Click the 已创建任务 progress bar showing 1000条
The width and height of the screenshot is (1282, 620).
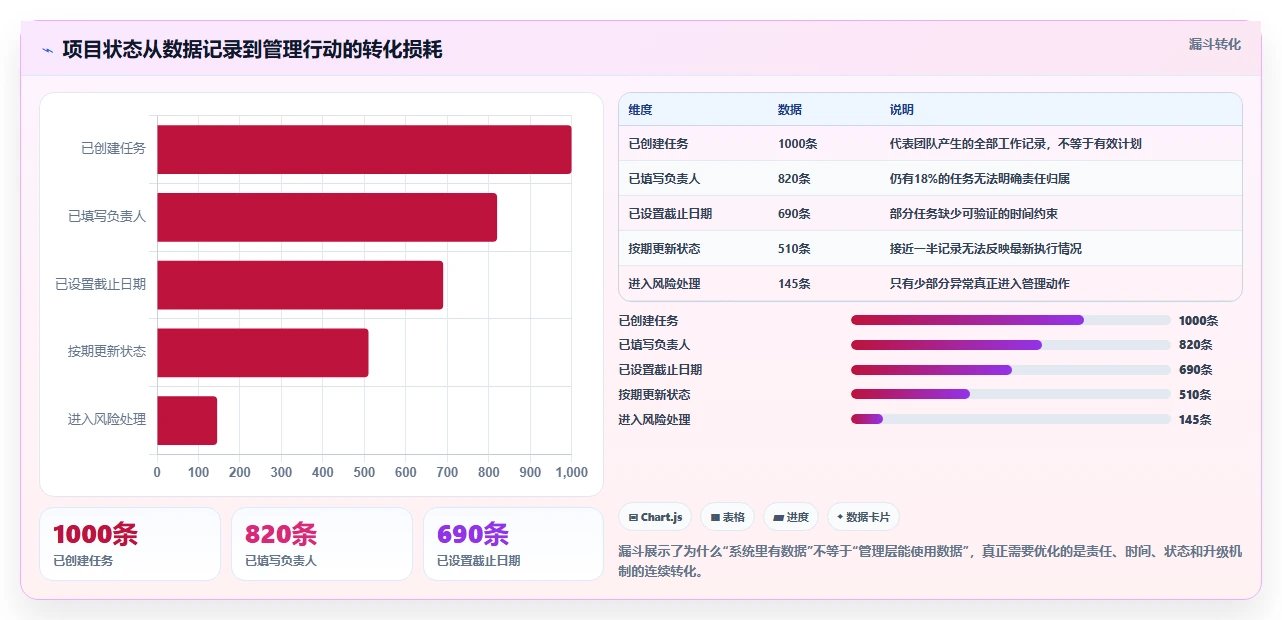pyautogui.click(x=1010, y=320)
